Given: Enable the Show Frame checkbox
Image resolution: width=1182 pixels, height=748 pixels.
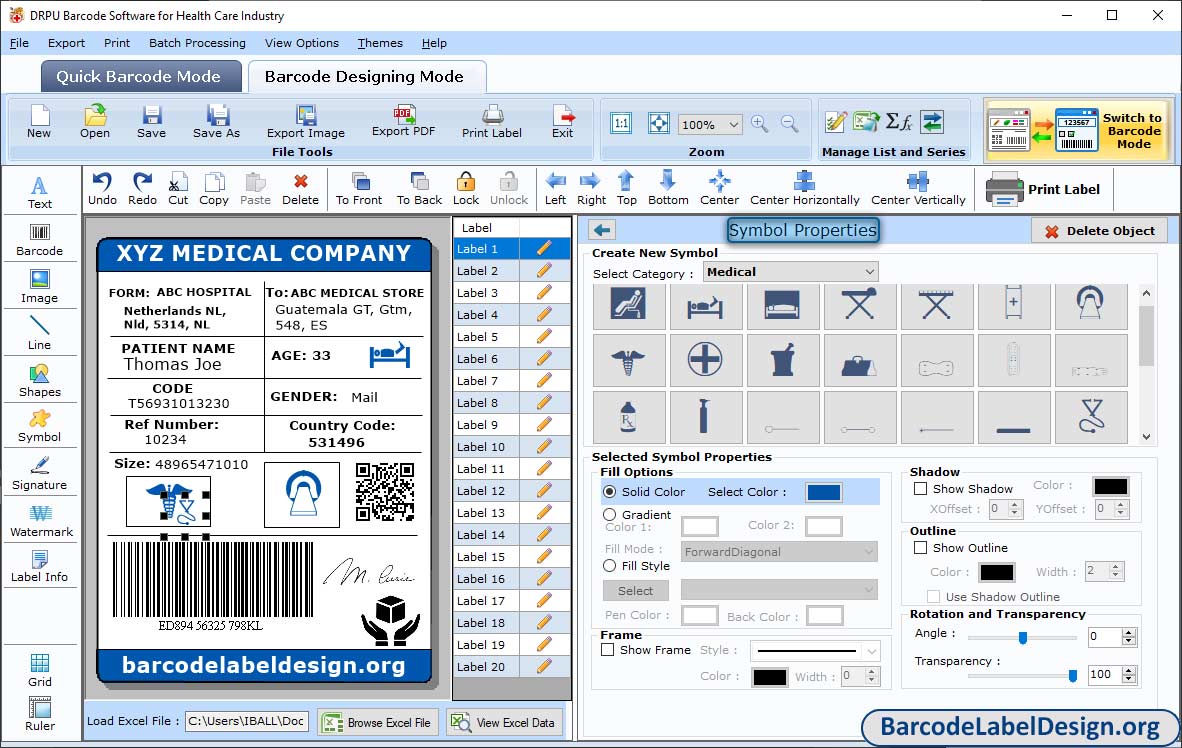Looking at the screenshot, I should click(608, 649).
